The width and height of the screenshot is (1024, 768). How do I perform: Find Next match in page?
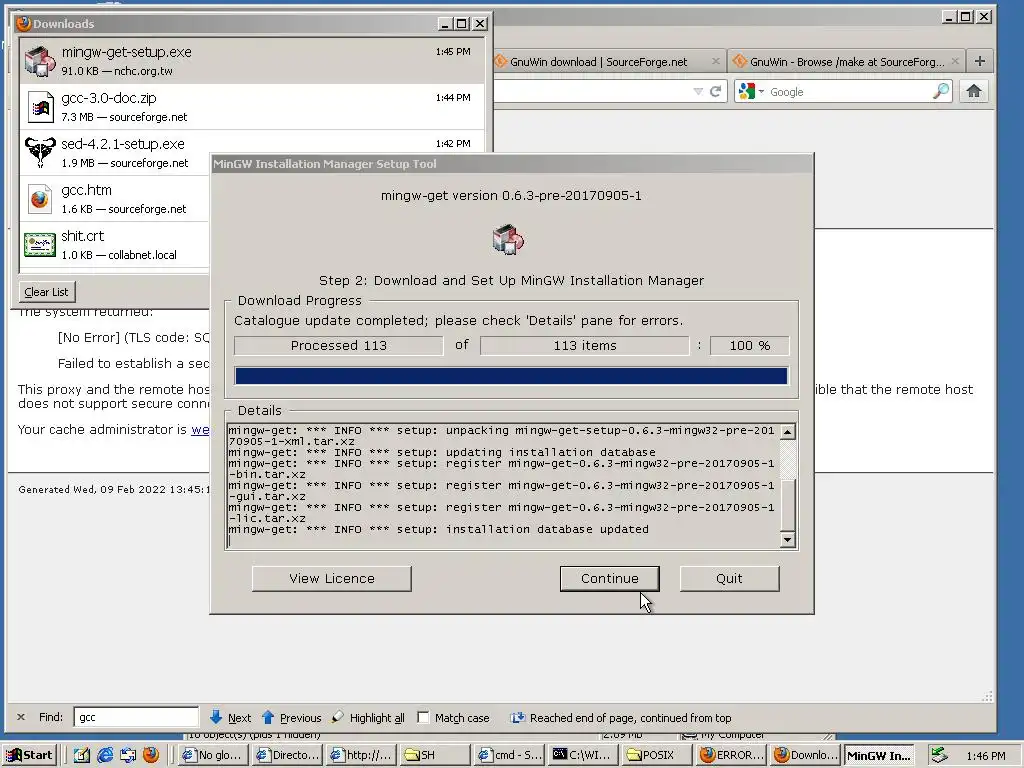[231, 717]
